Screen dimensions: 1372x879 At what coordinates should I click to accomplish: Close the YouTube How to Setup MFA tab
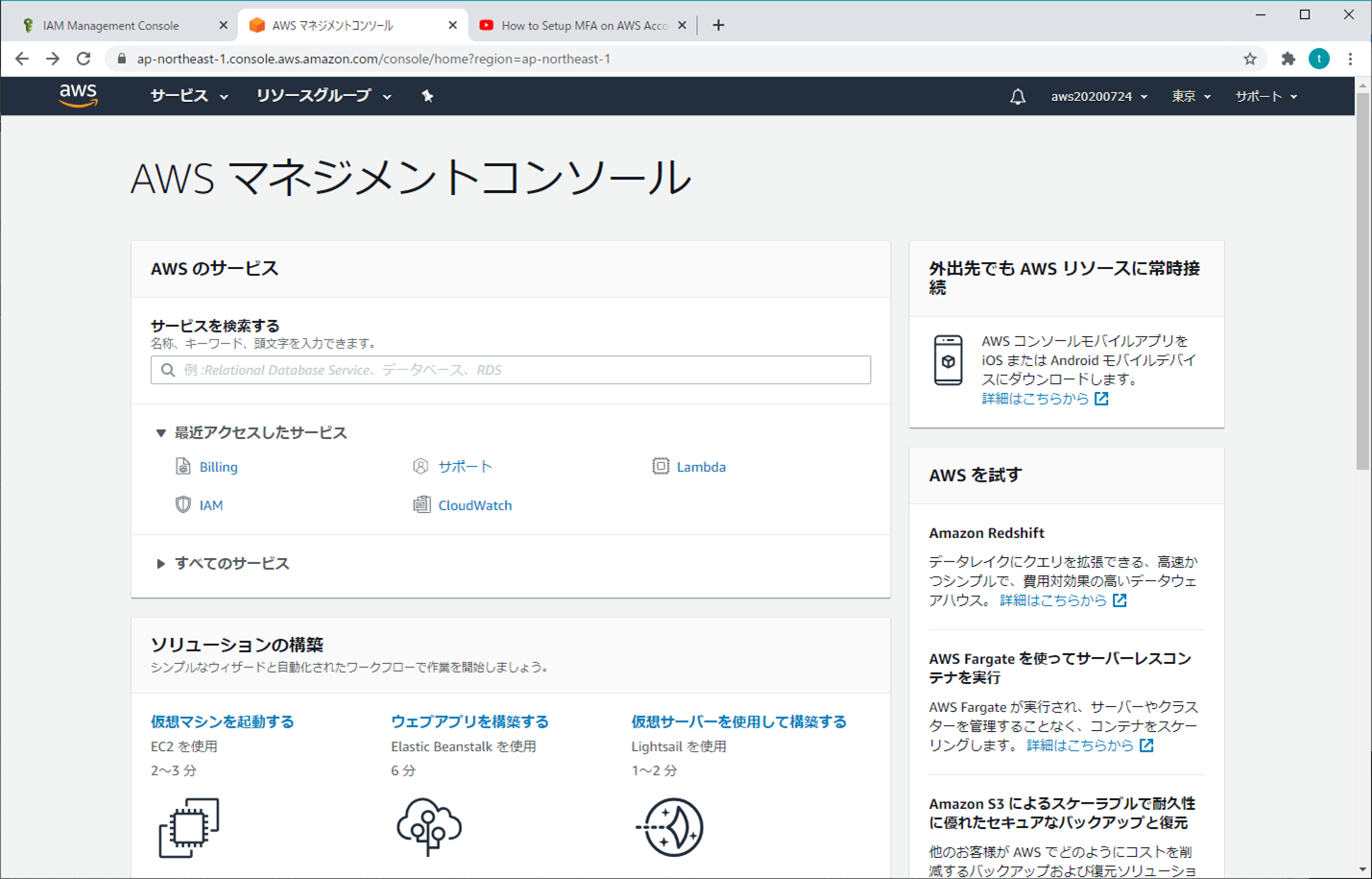pos(682,26)
